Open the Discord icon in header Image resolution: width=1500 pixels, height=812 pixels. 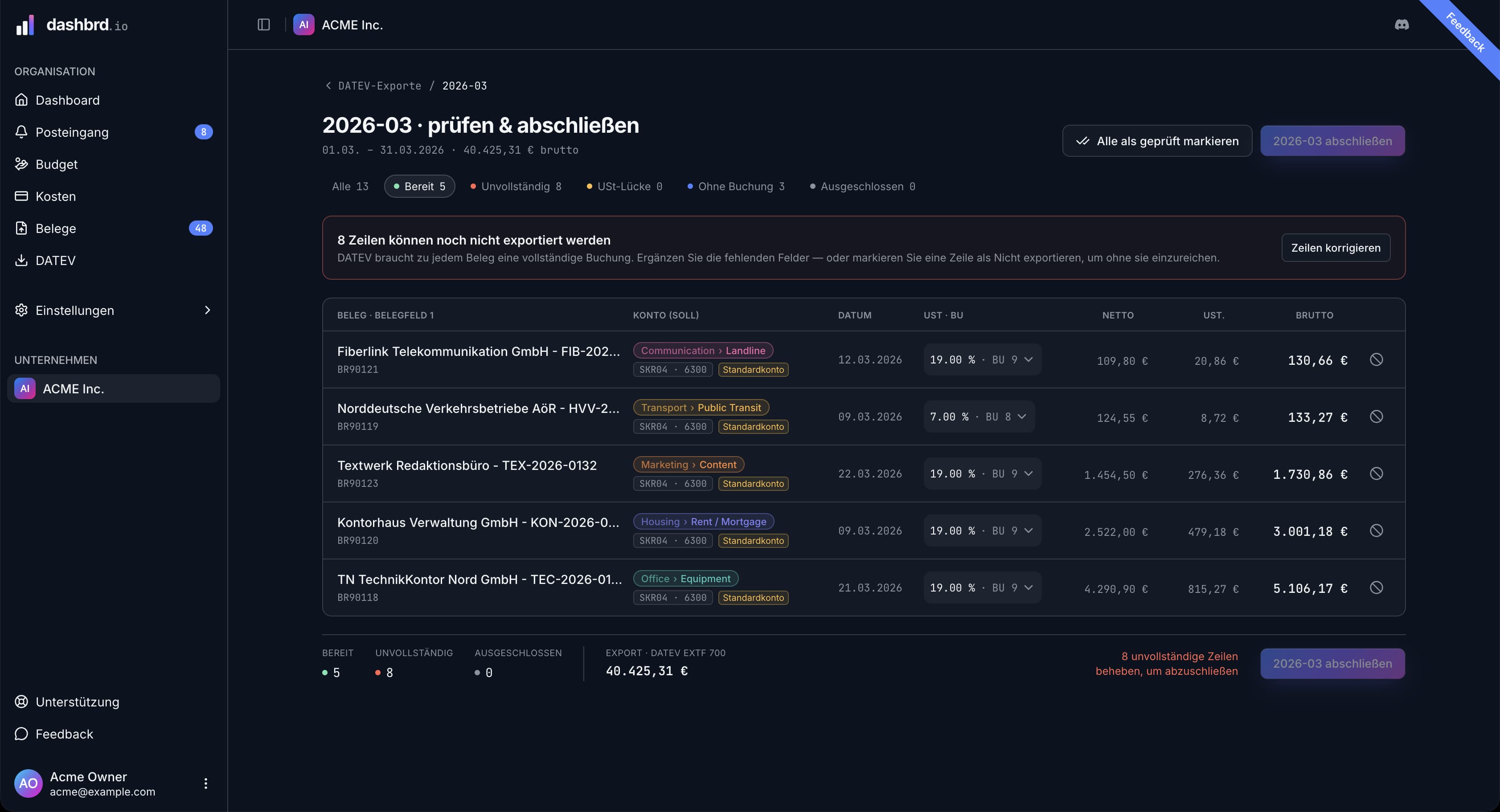click(x=1402, y=24)
